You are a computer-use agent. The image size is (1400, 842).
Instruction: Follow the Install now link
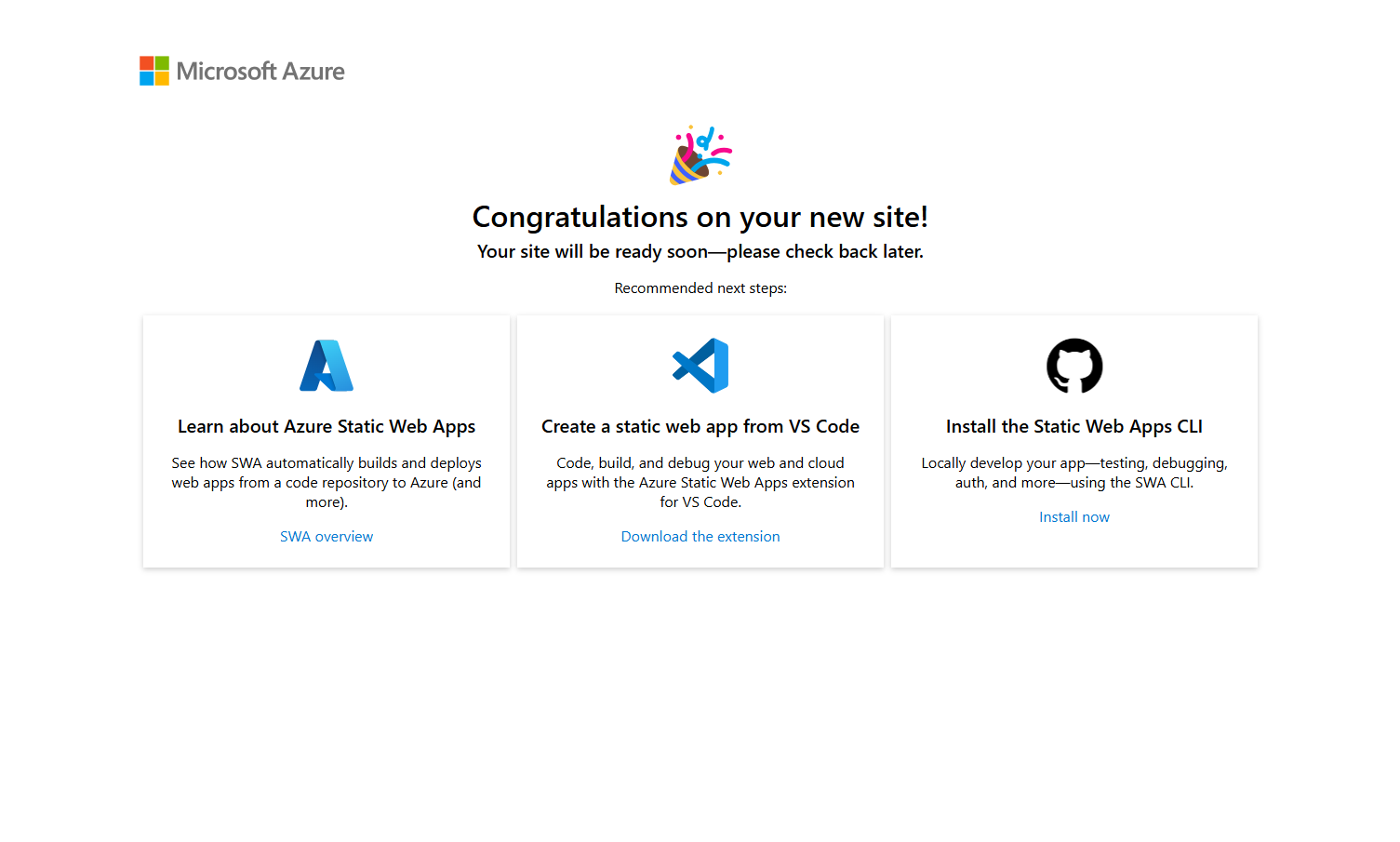pyautogui.click(x=1074, y=517)
